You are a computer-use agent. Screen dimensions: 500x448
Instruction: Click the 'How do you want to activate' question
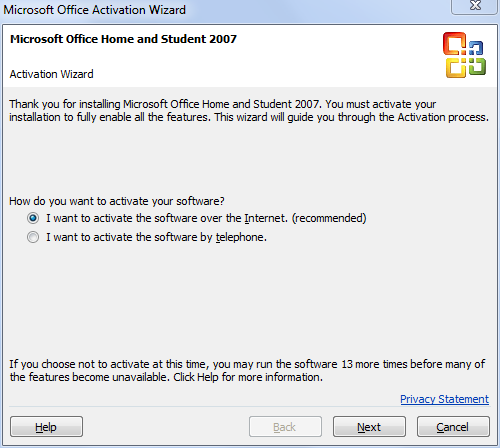pos(117,201)
